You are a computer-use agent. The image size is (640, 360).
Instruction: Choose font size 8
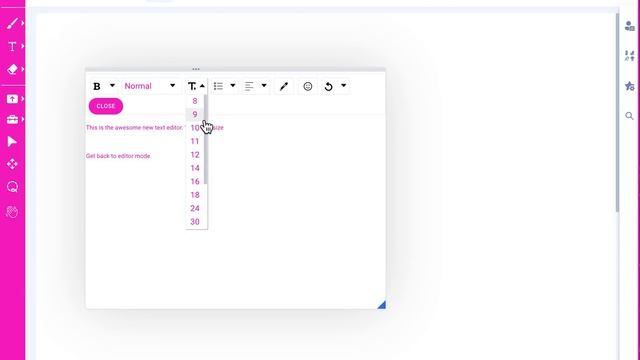click(x=195, y=101)
